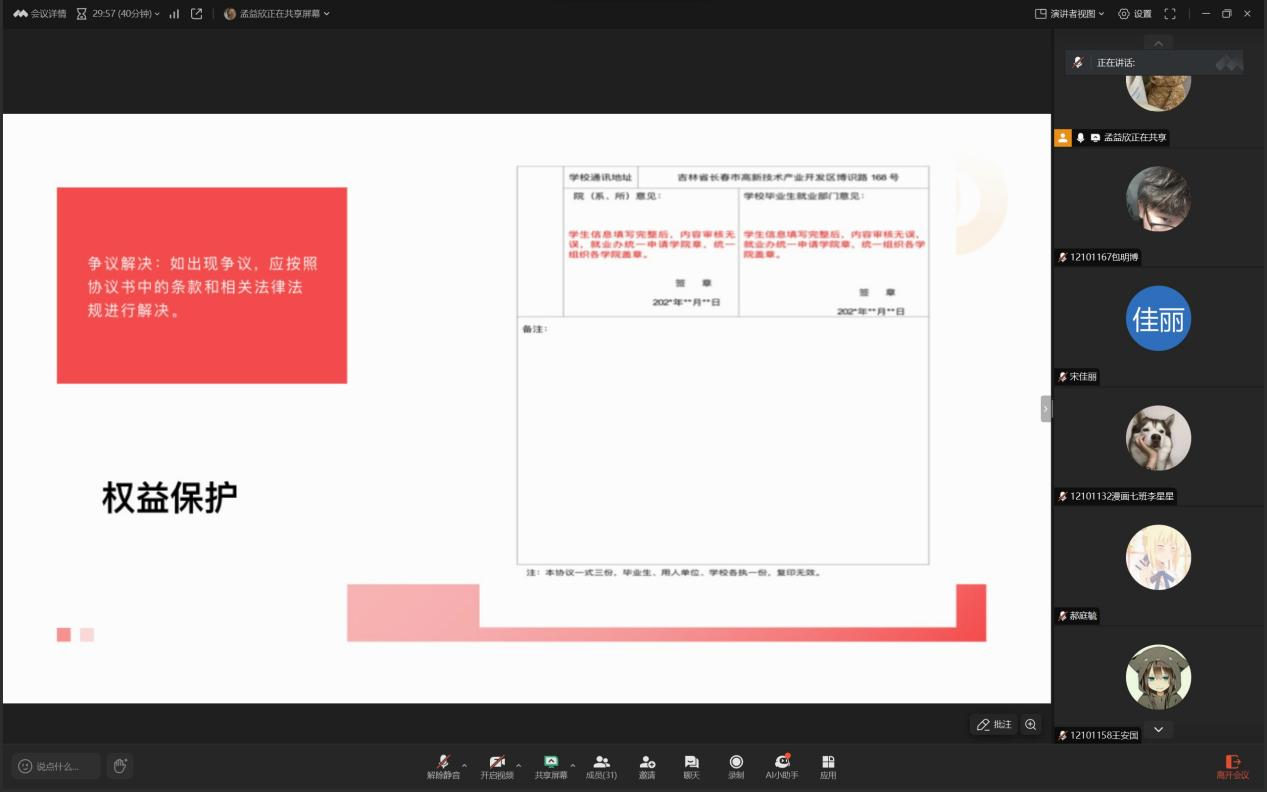Click the network signal strength icon
This screenshot has width=1267, height=792.
click(x=174, y=14)
